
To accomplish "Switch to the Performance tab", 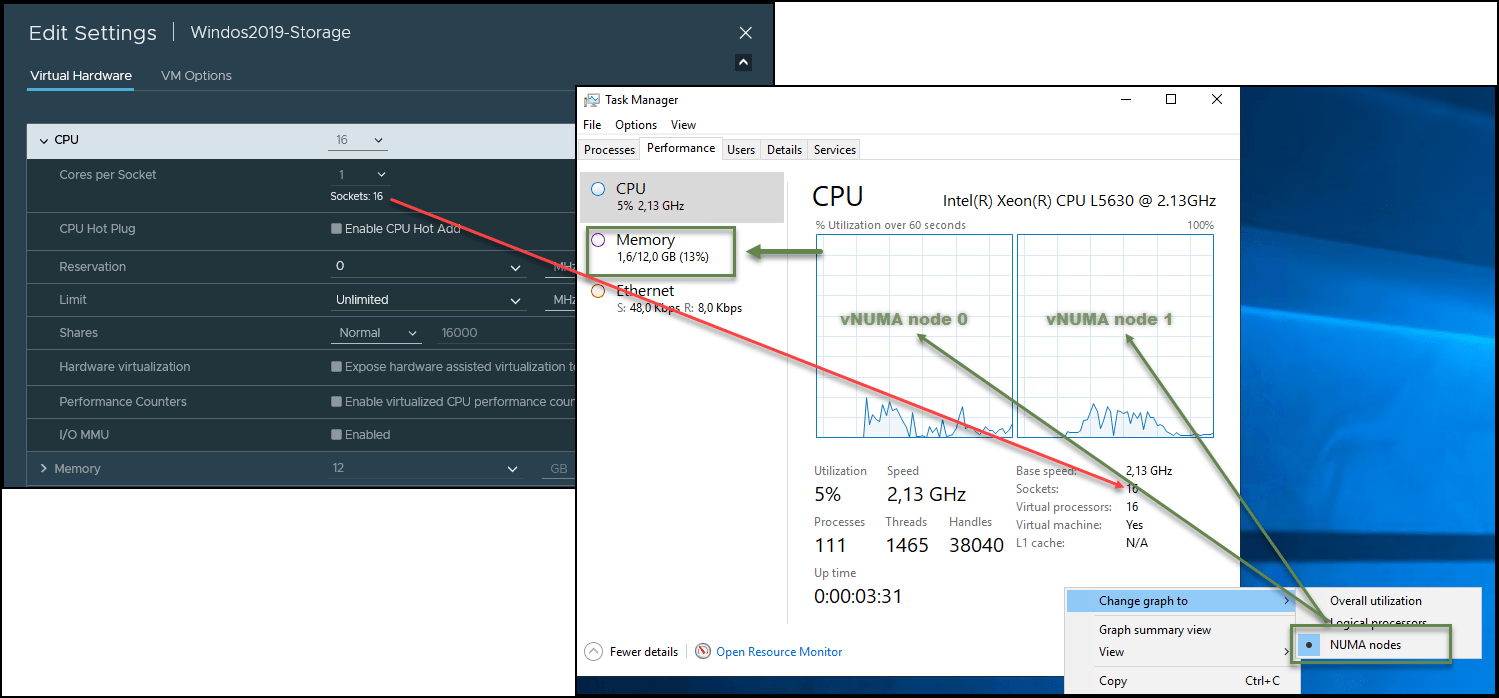I will coord(681,148).
